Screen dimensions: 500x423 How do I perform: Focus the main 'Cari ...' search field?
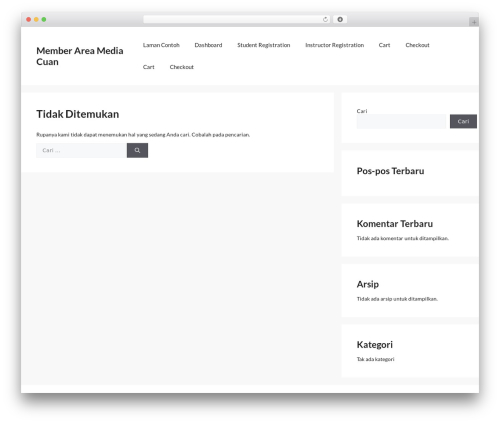pos(81,150)
